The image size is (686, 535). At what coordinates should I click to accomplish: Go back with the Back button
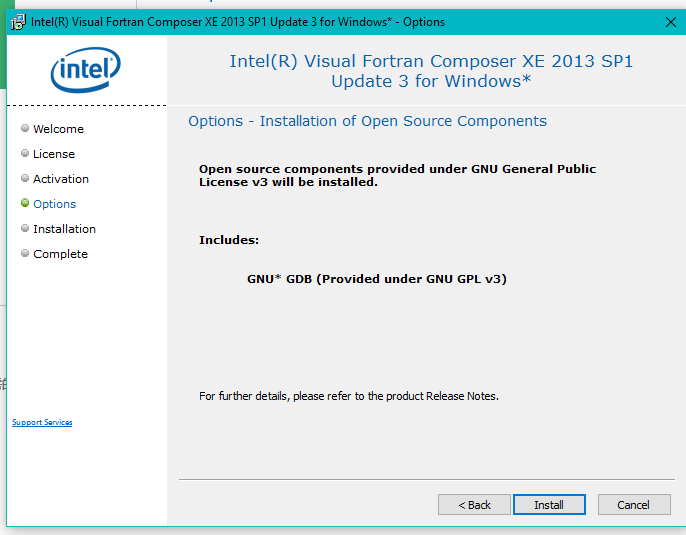pos(474,505)
